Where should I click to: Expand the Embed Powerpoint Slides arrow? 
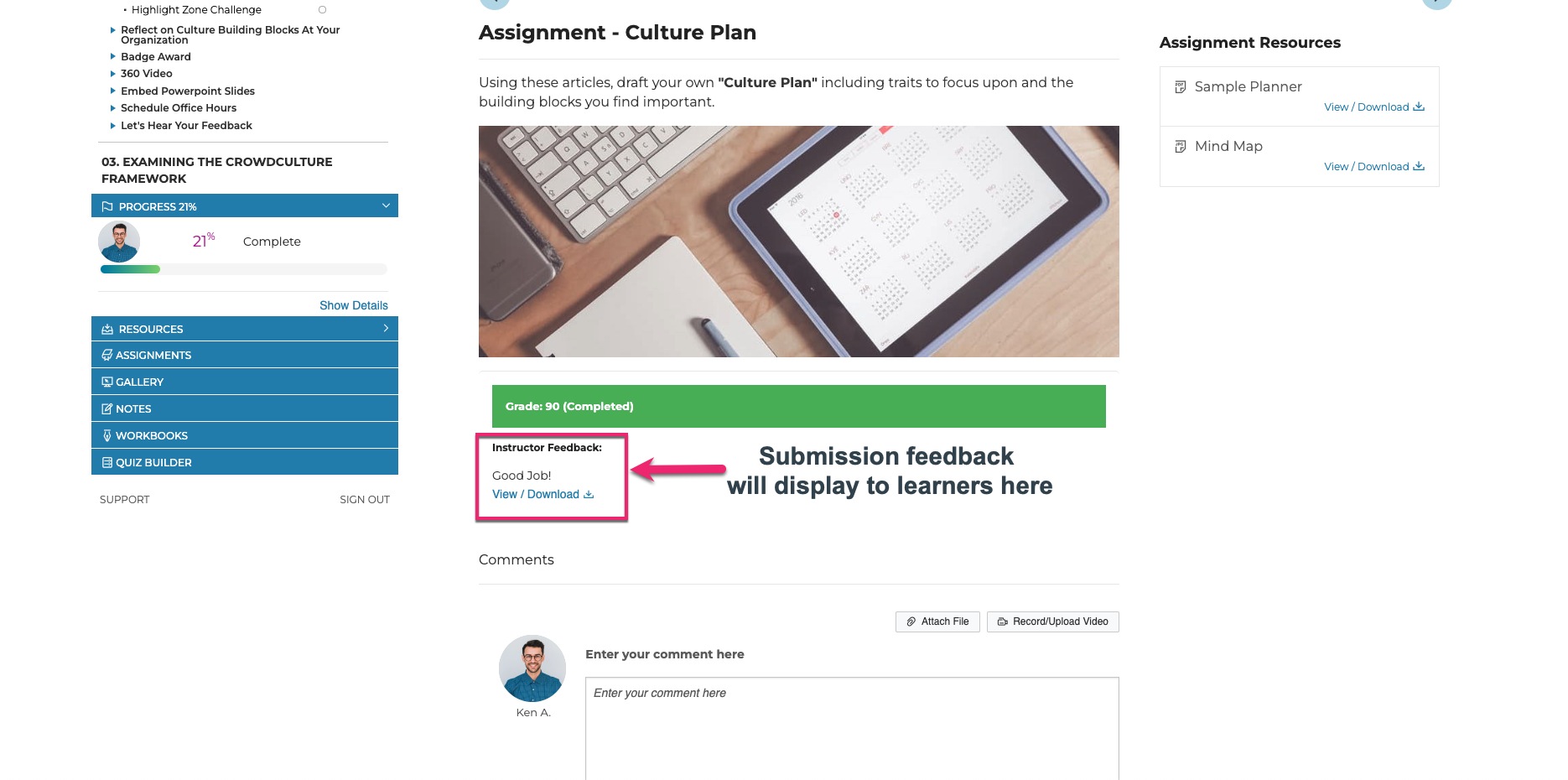(113, 91)
